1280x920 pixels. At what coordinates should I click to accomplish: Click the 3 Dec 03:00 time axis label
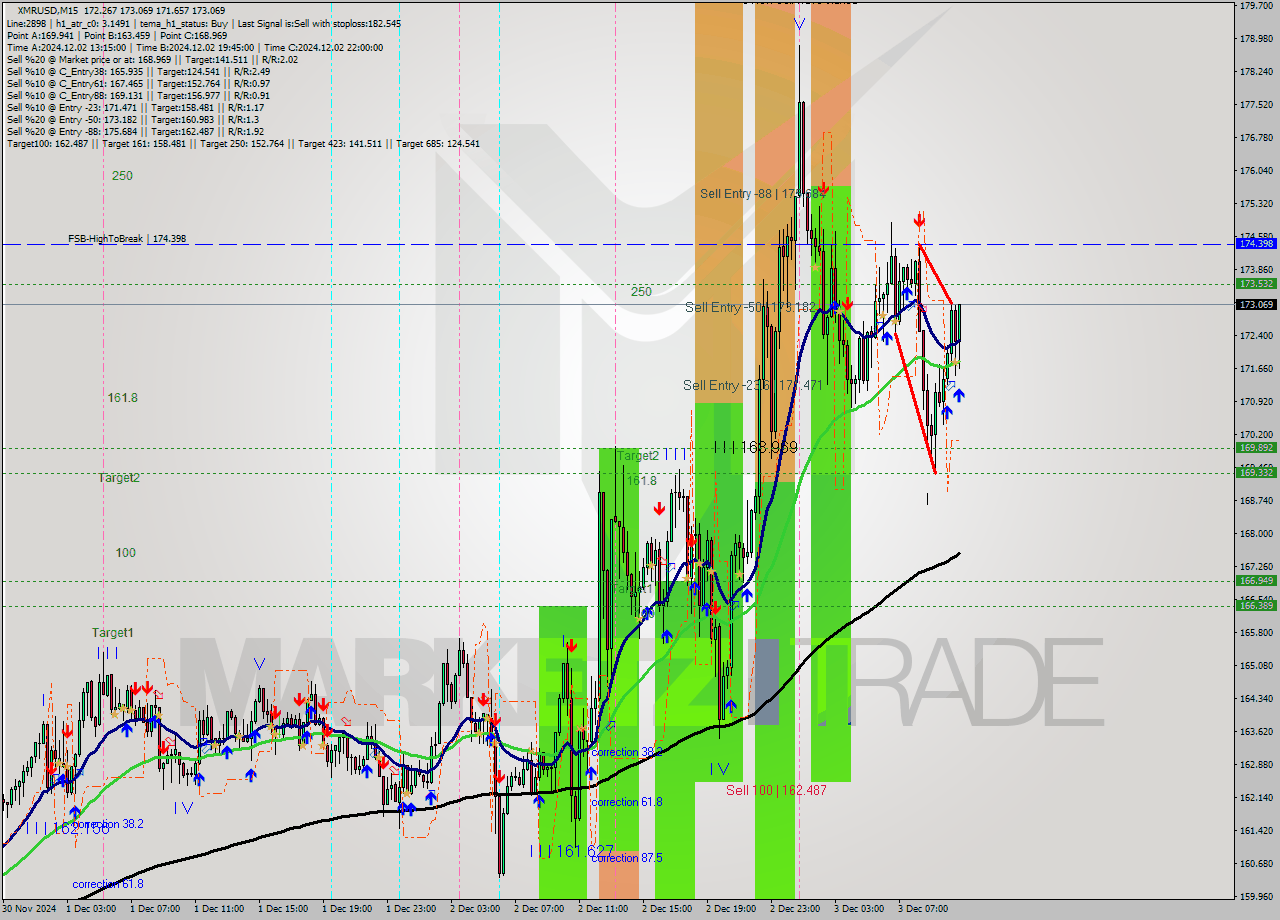coord(858,909)
